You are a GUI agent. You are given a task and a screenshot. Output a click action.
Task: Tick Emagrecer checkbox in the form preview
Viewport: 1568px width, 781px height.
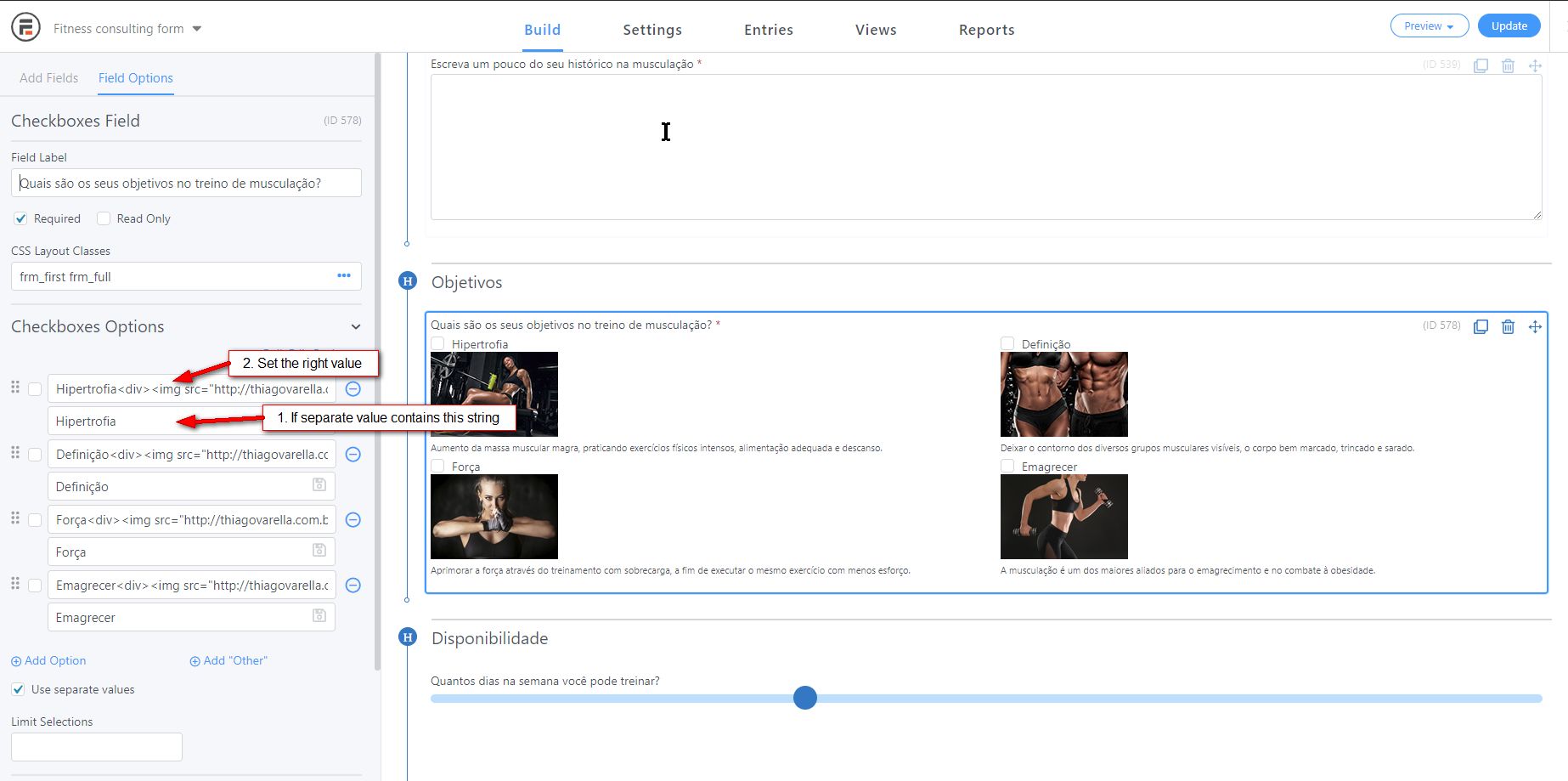coord(1007,466)
